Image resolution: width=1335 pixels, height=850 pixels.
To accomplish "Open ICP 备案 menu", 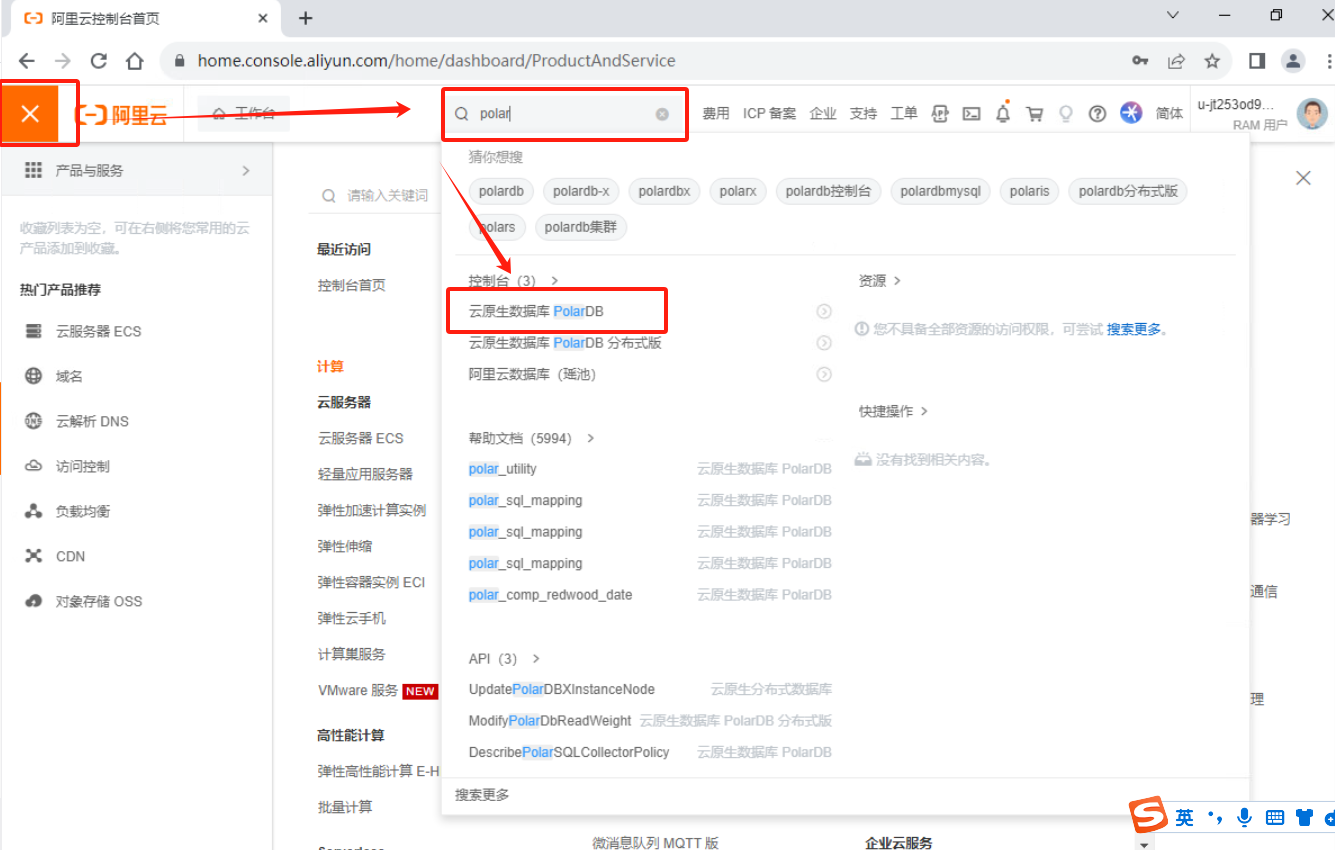I will coord(769,114).
